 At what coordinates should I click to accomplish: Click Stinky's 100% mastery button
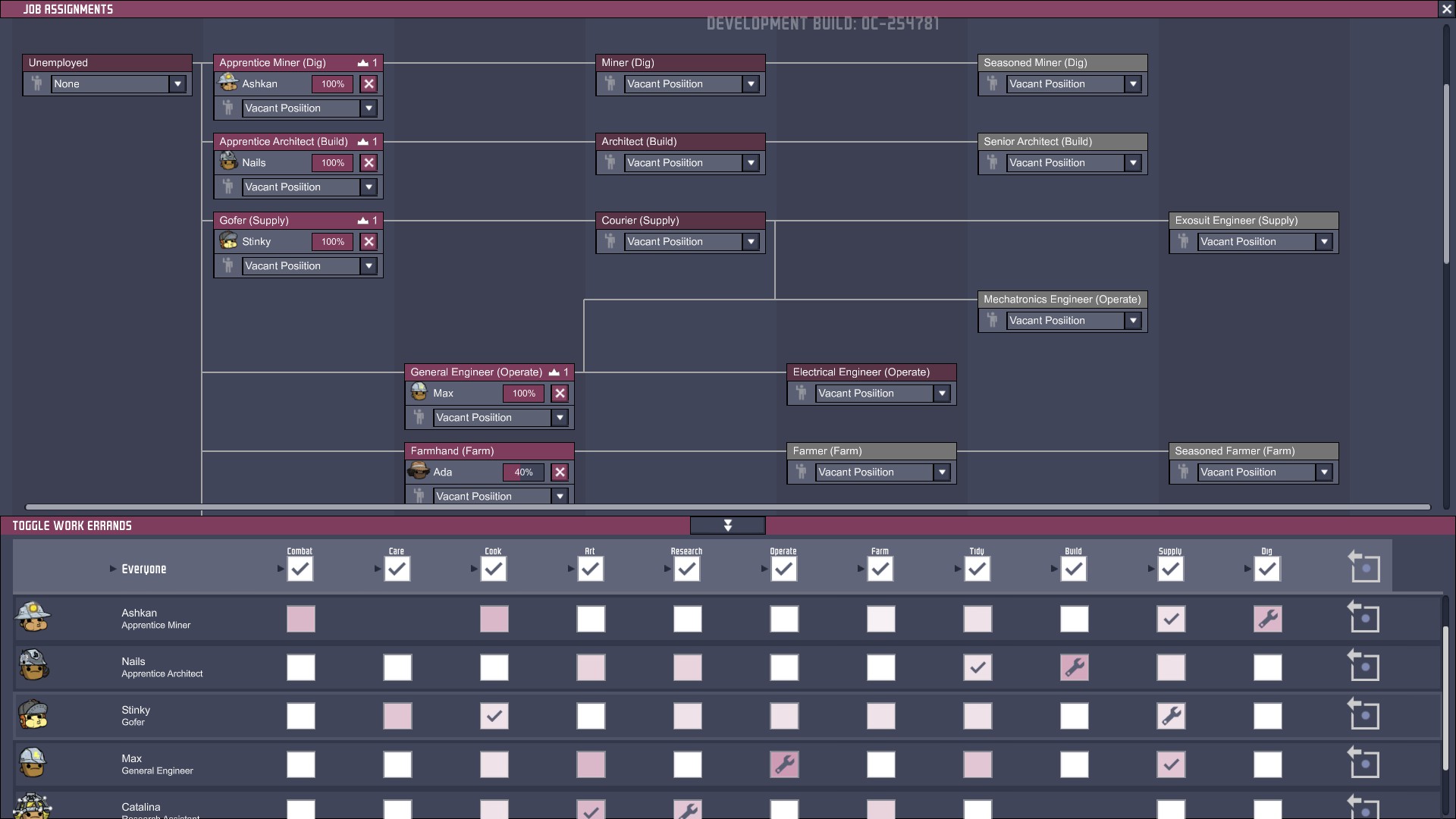332,242
